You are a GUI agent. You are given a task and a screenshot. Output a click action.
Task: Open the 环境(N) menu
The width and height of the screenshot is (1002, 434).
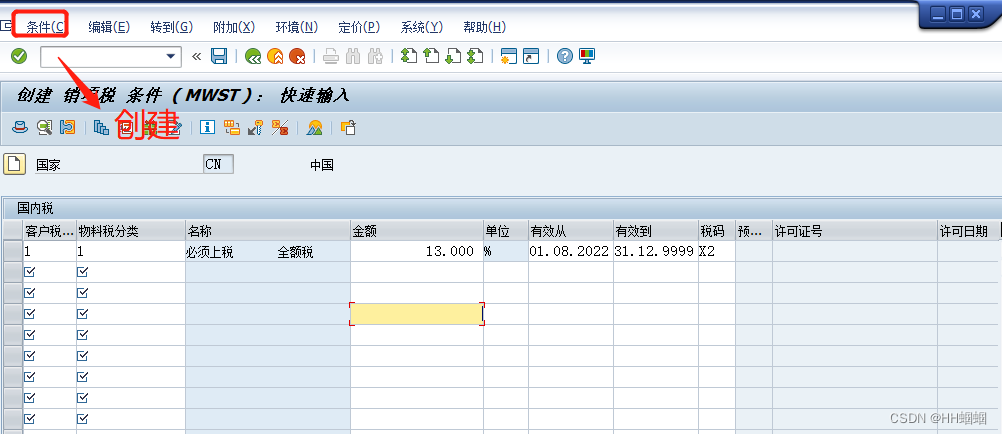tap(297, 27)
